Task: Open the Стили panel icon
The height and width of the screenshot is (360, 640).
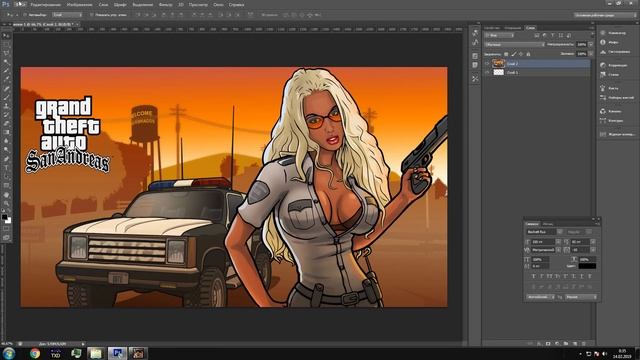Action: (x=603, y=75)
